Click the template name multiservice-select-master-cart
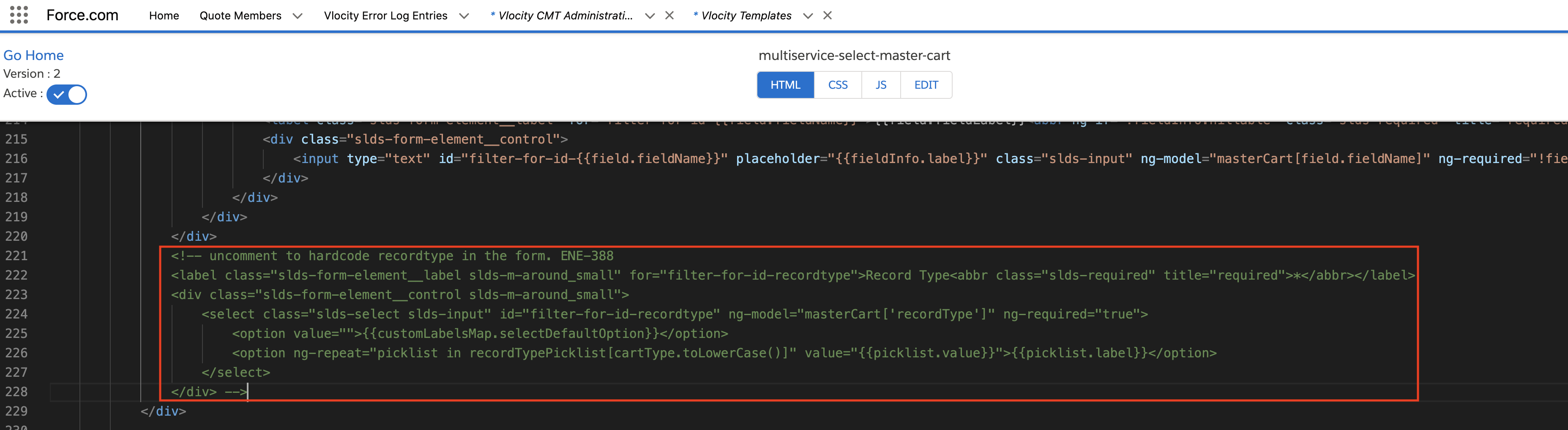 (854, 55)
